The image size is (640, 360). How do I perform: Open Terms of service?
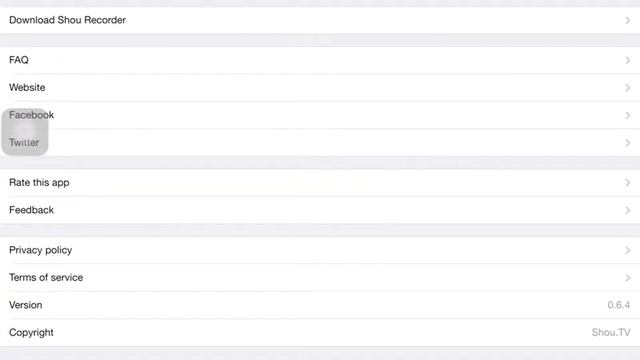click(320, 278)
